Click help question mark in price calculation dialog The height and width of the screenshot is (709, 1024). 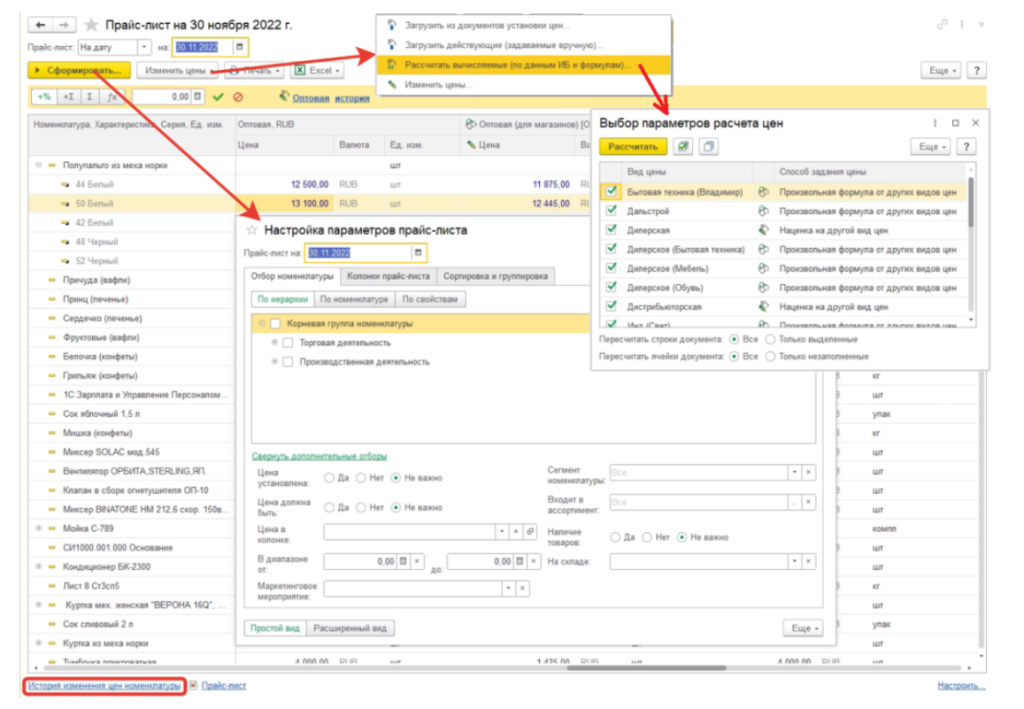pos(965,147)
